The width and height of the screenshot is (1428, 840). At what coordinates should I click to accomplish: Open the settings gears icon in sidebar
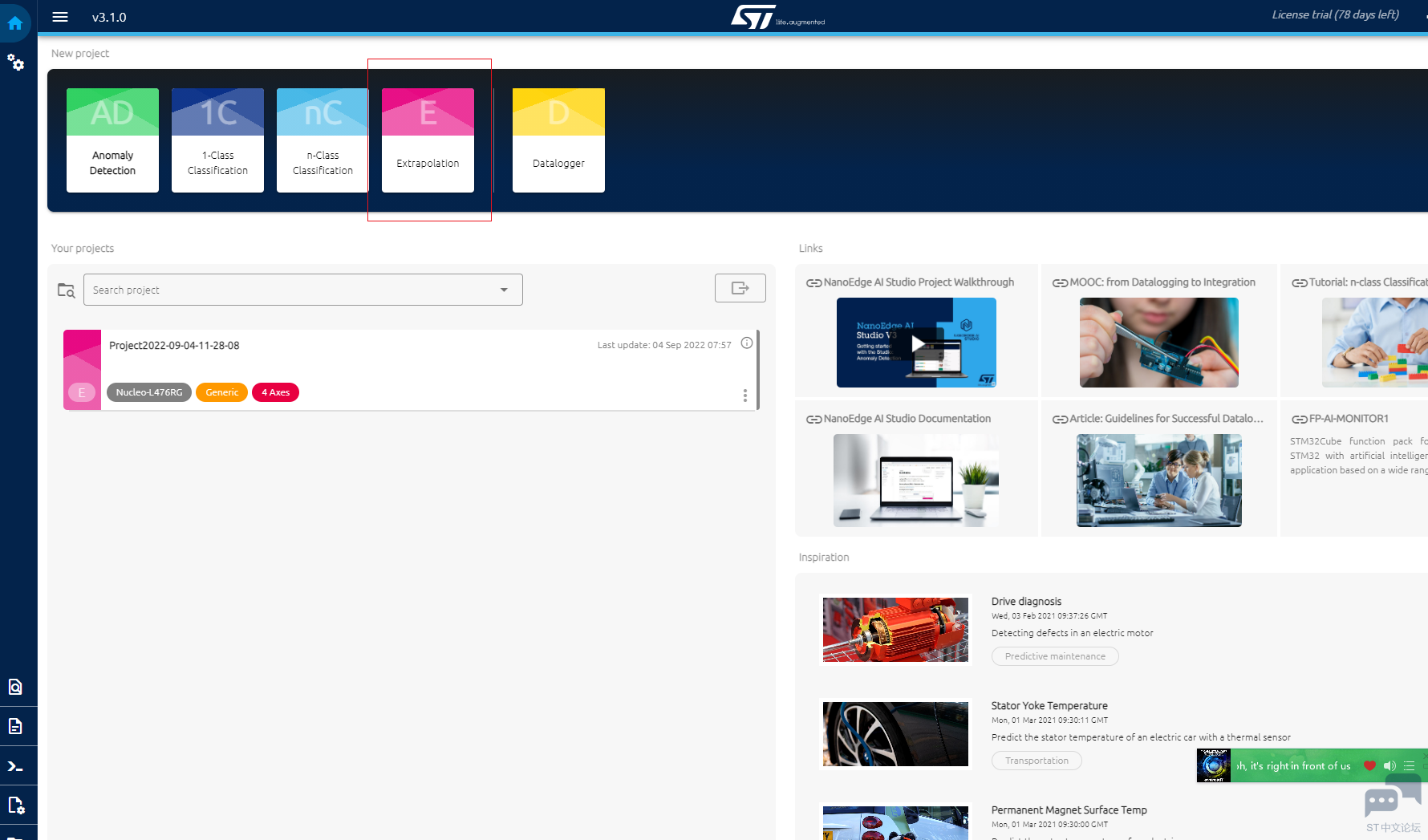(15, 62)
